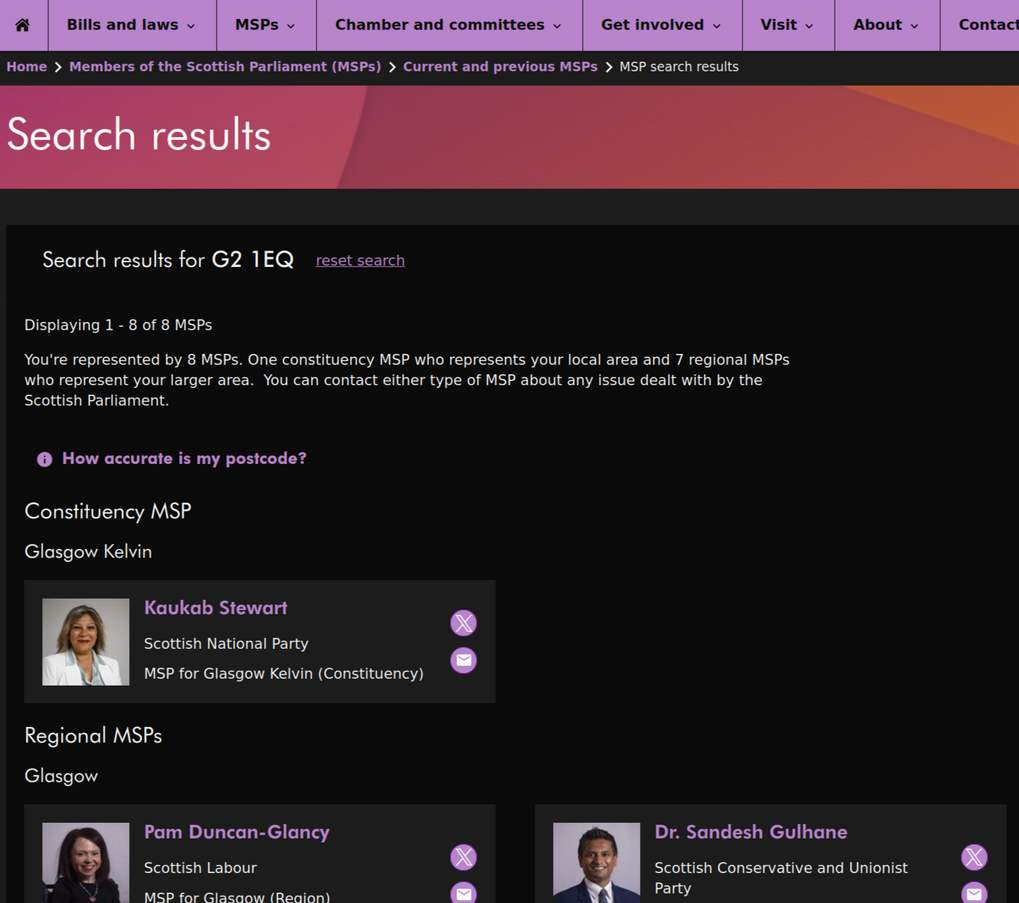1019x903 pixels.
Task: Open Pam Duncan-Glancy's X profile icon
Action: tap(463, 857)
